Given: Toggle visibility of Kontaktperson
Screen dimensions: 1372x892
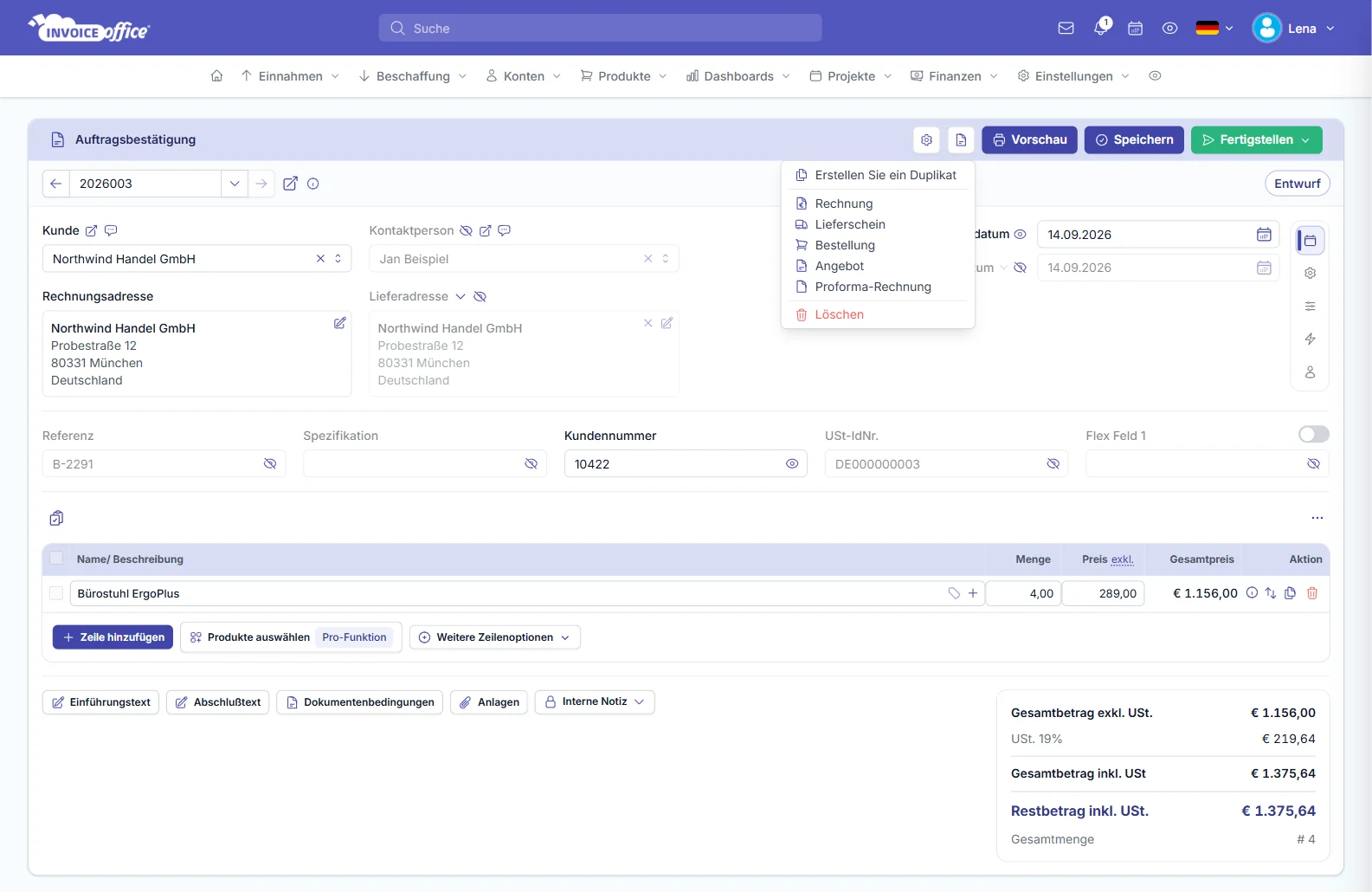Looking at the screenshot, I should coord(466,230).
